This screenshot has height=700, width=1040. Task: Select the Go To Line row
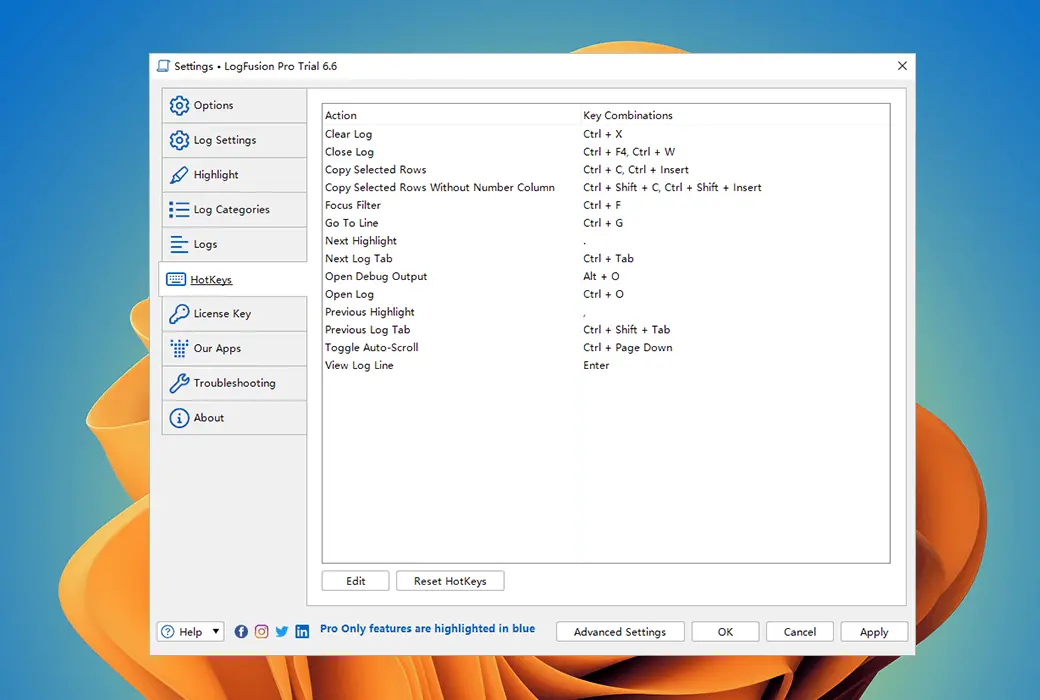[606, 223]
